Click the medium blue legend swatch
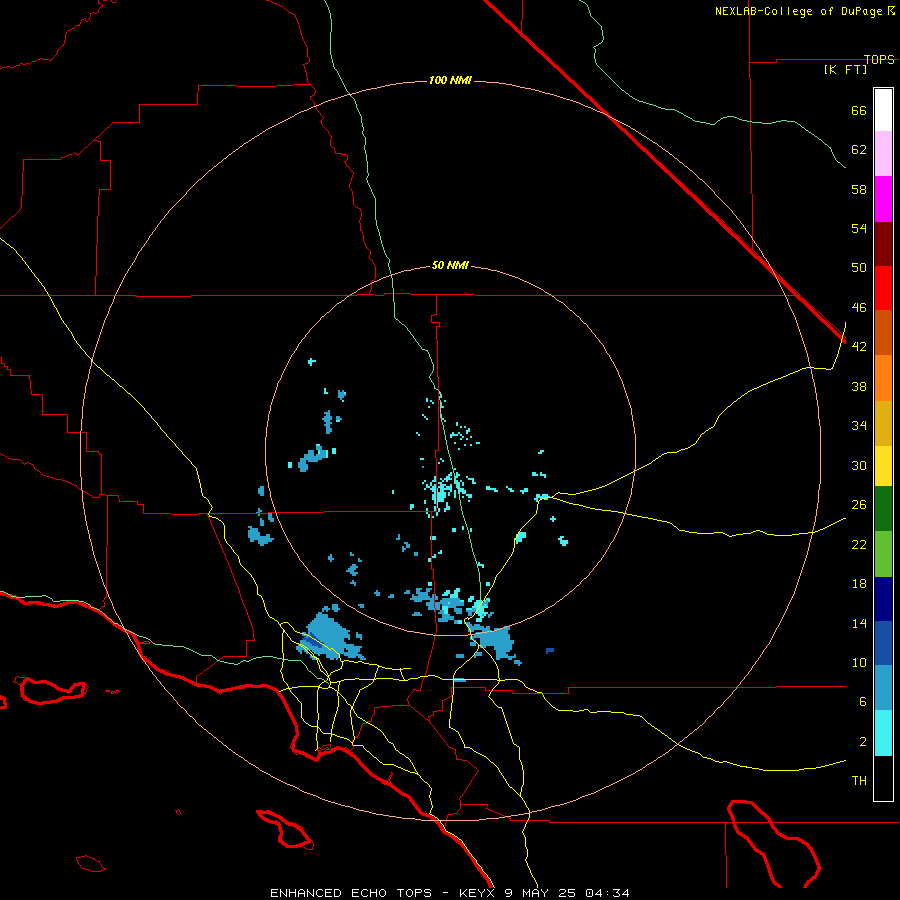Viewport: 900px width, 900px height. coord(883,643)
